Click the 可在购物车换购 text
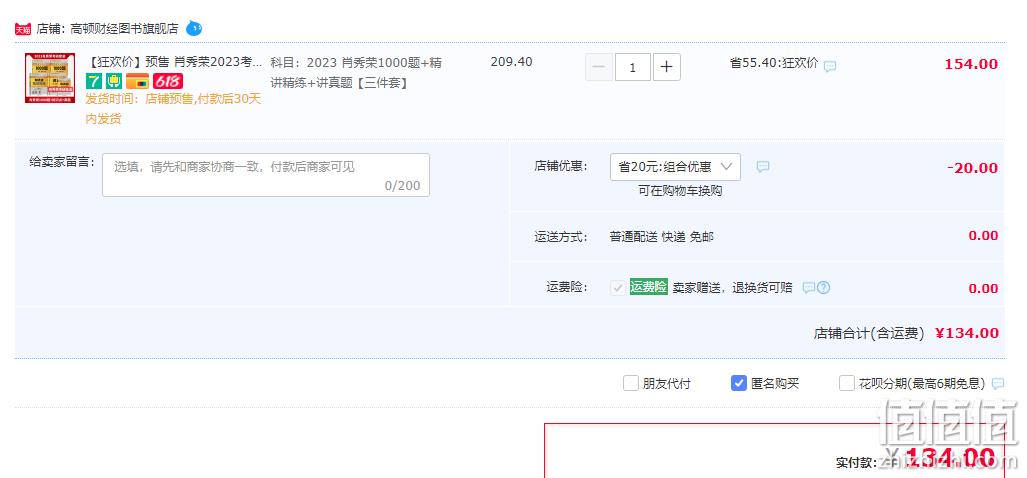This screenshot has height=478, width=1027. (680, 191)
